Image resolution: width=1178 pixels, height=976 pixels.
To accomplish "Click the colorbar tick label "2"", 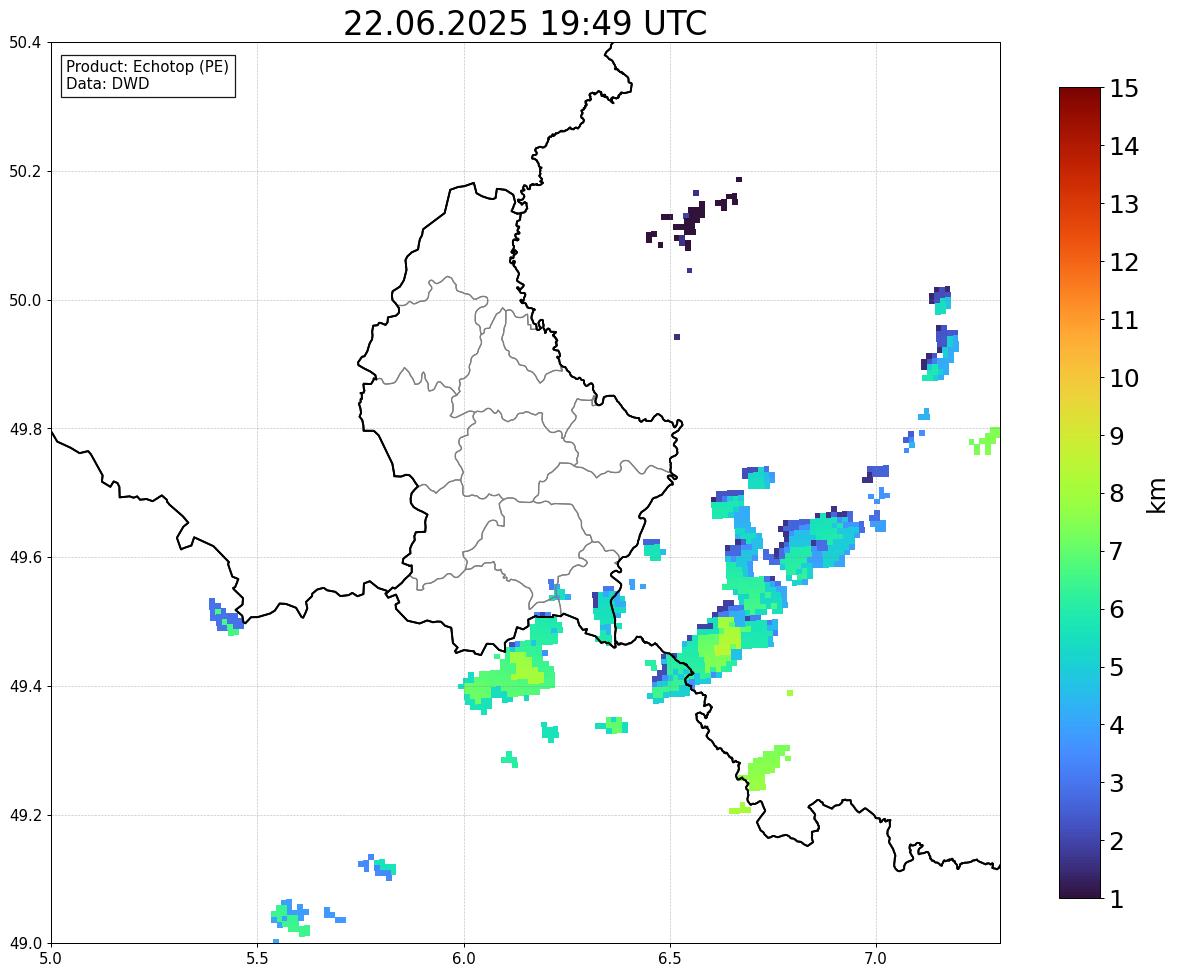I will click(x=1116, y=841).
